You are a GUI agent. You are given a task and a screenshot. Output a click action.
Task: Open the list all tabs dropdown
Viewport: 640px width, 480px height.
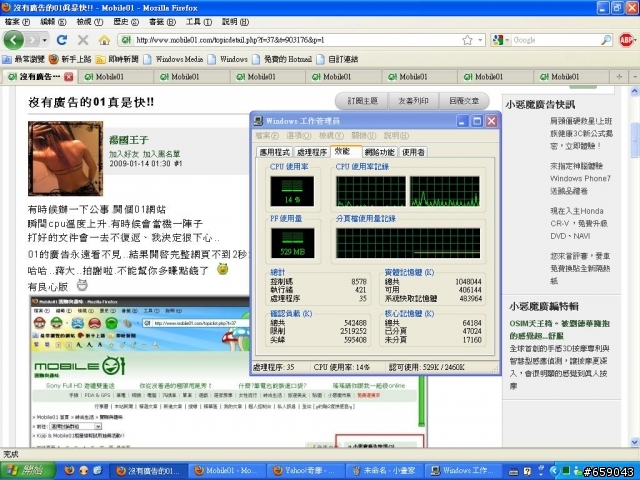(634, 77)
